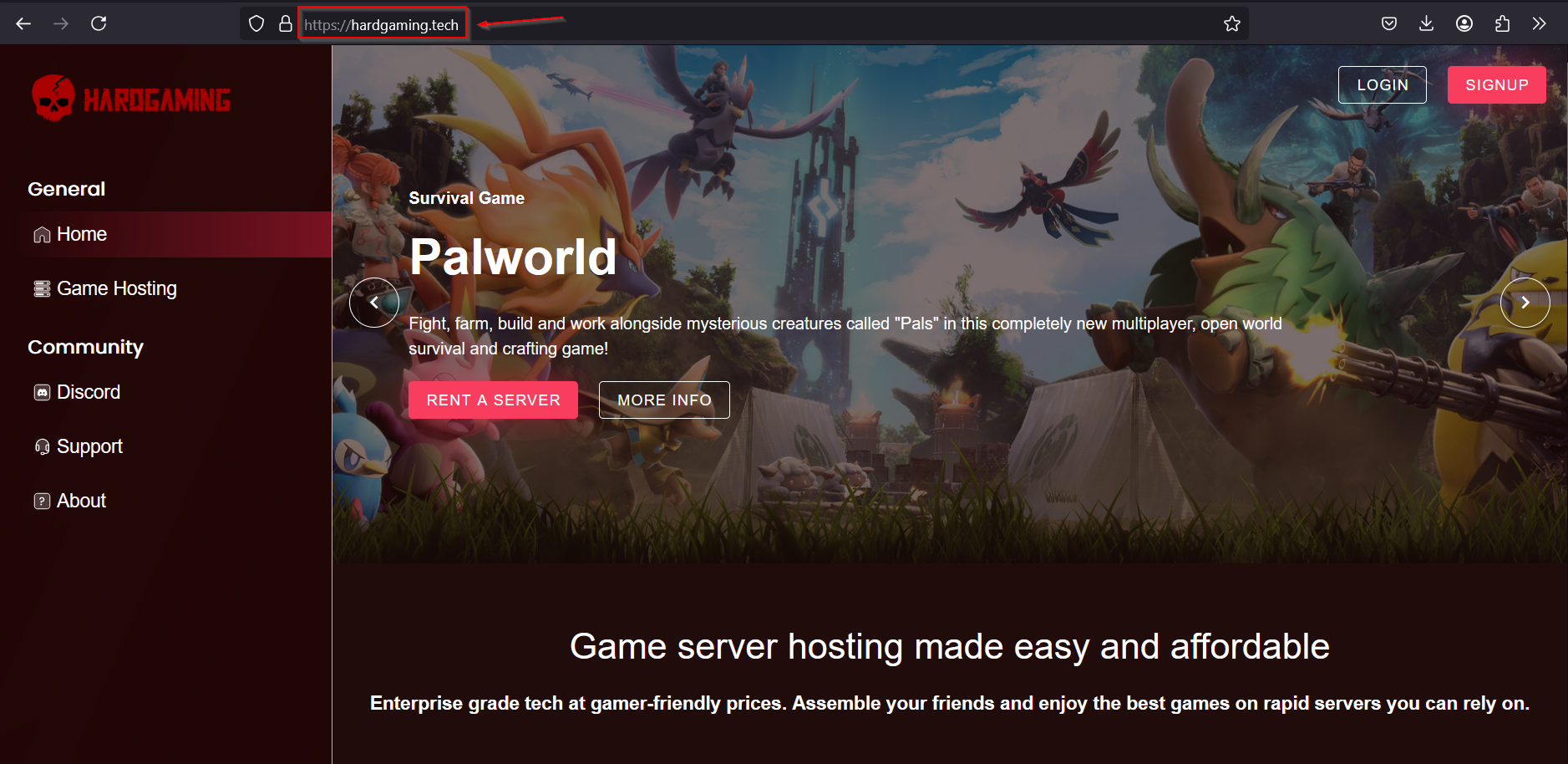
Task: Click the Save to Pocket icon
Action: (x=1390, y=23)
